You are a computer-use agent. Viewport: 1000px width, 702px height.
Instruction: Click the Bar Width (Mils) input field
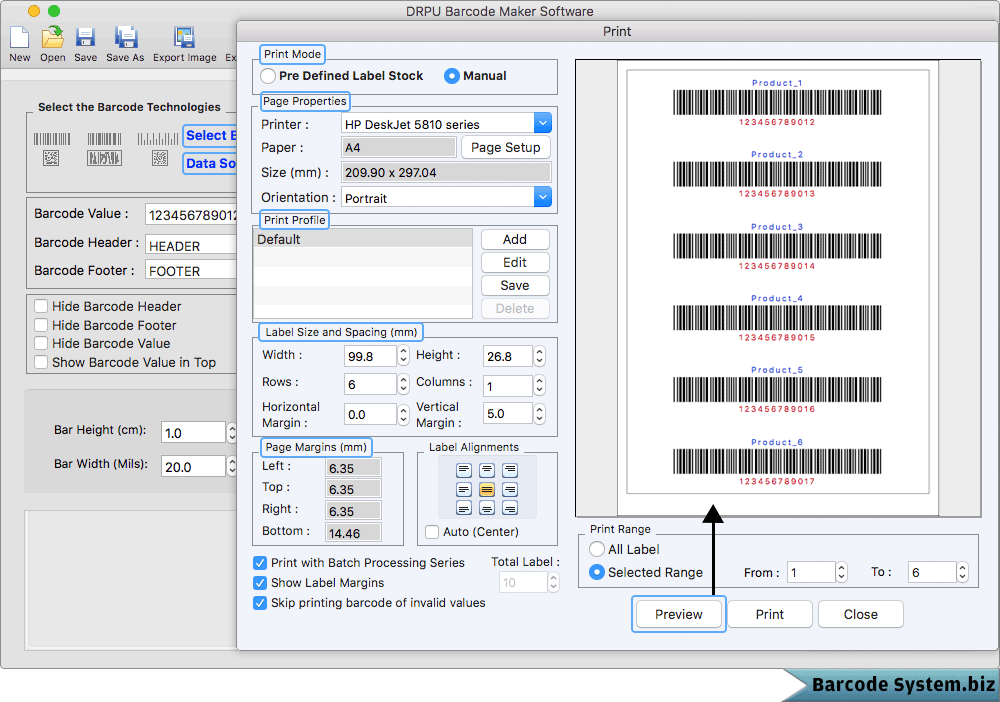tap(193, 466)
